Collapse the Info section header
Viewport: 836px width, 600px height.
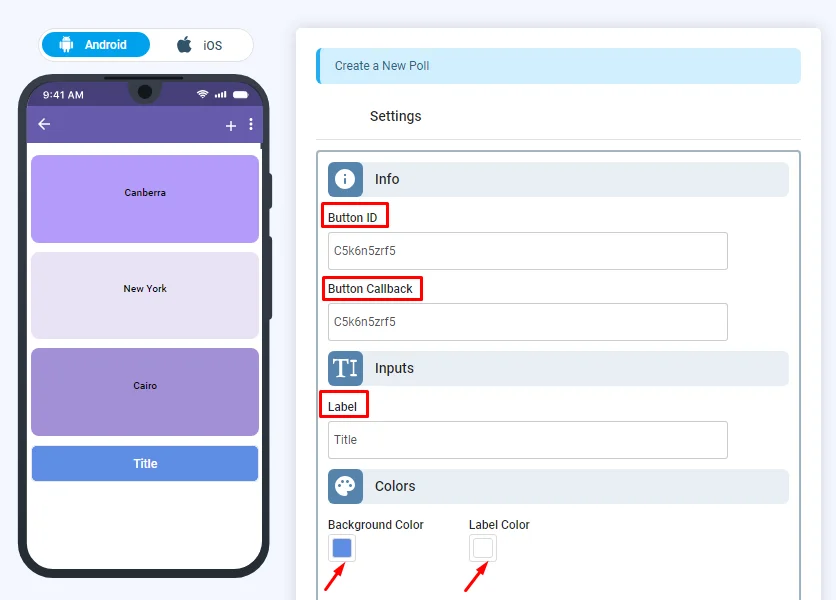click(558, 179)
